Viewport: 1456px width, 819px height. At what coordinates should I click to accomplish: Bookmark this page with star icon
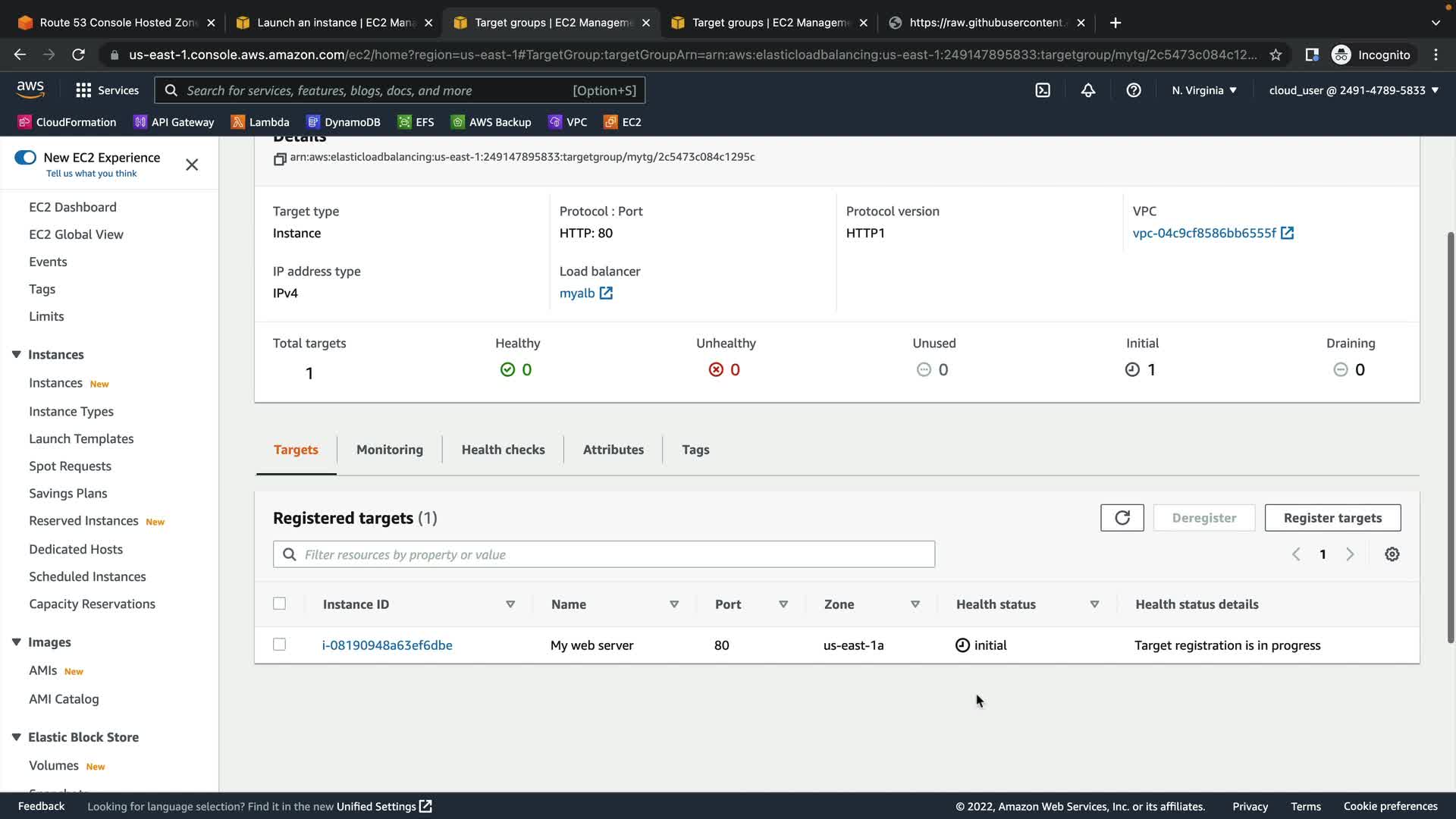(1276, 55)
